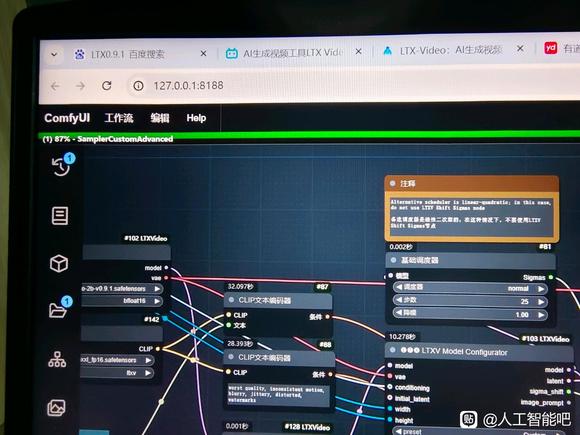
Task: Click the browser back arrow
Action: tap(55, 86)
